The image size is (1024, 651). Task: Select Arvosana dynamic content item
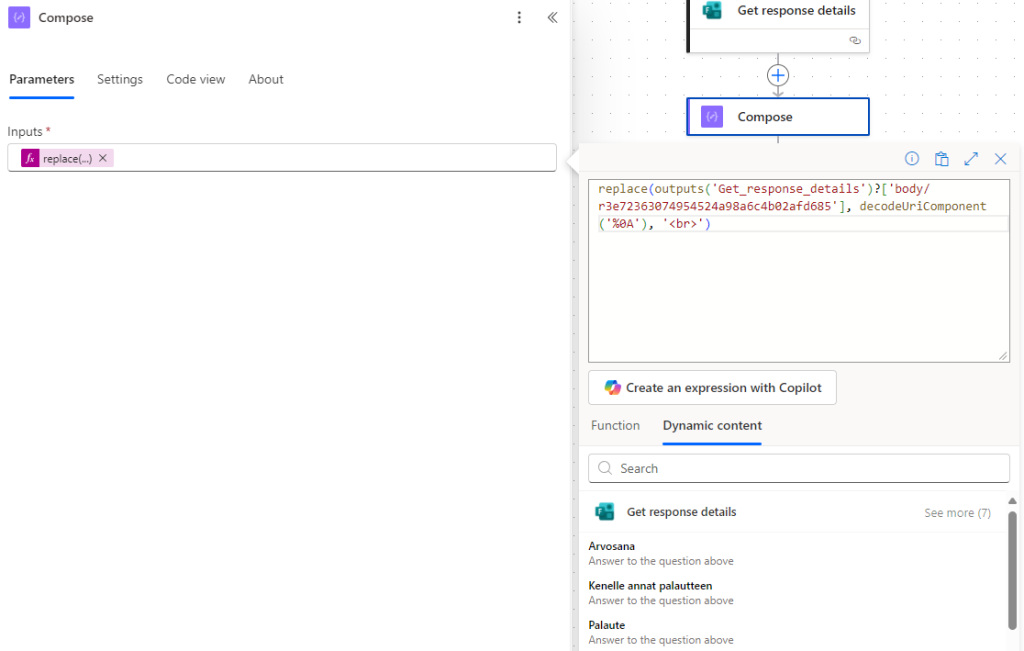[612, 546]
